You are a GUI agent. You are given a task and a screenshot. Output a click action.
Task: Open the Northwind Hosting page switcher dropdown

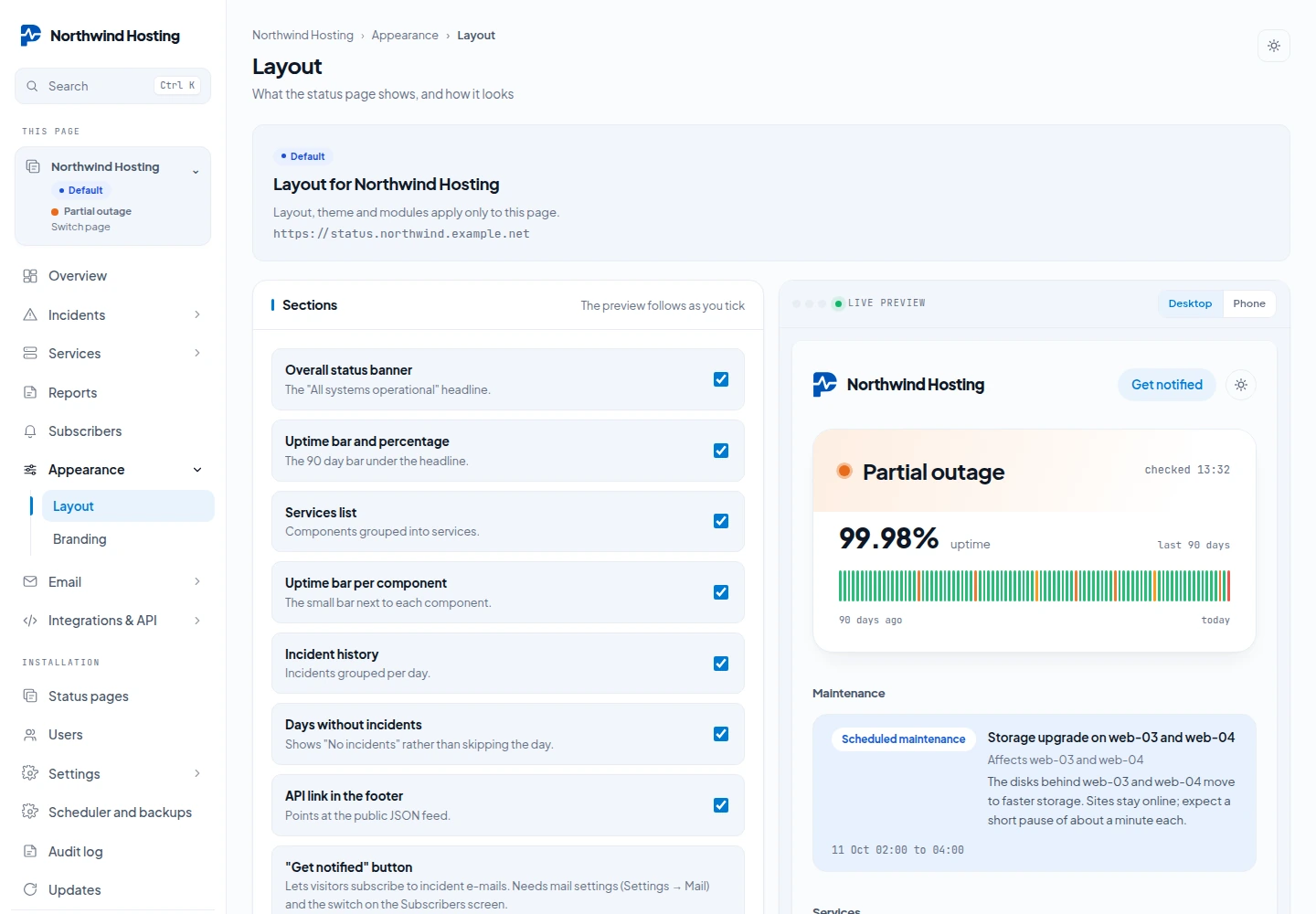click(x=113, y=196)
